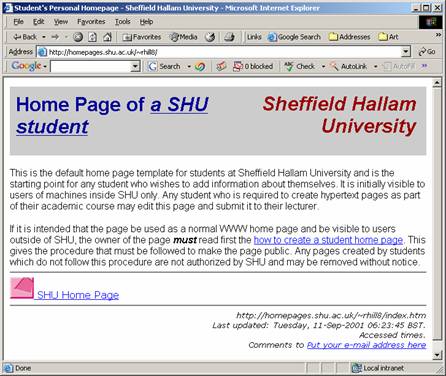Open the Google Search link in Links bar

click(294, 37)
